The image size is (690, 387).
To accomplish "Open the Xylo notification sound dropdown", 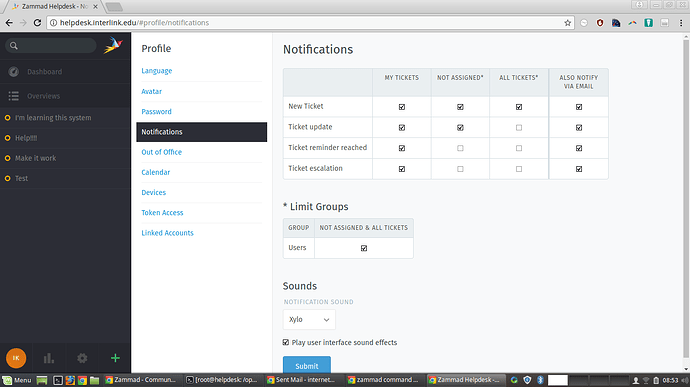I will pyautogui.click(x=309, y=319).
